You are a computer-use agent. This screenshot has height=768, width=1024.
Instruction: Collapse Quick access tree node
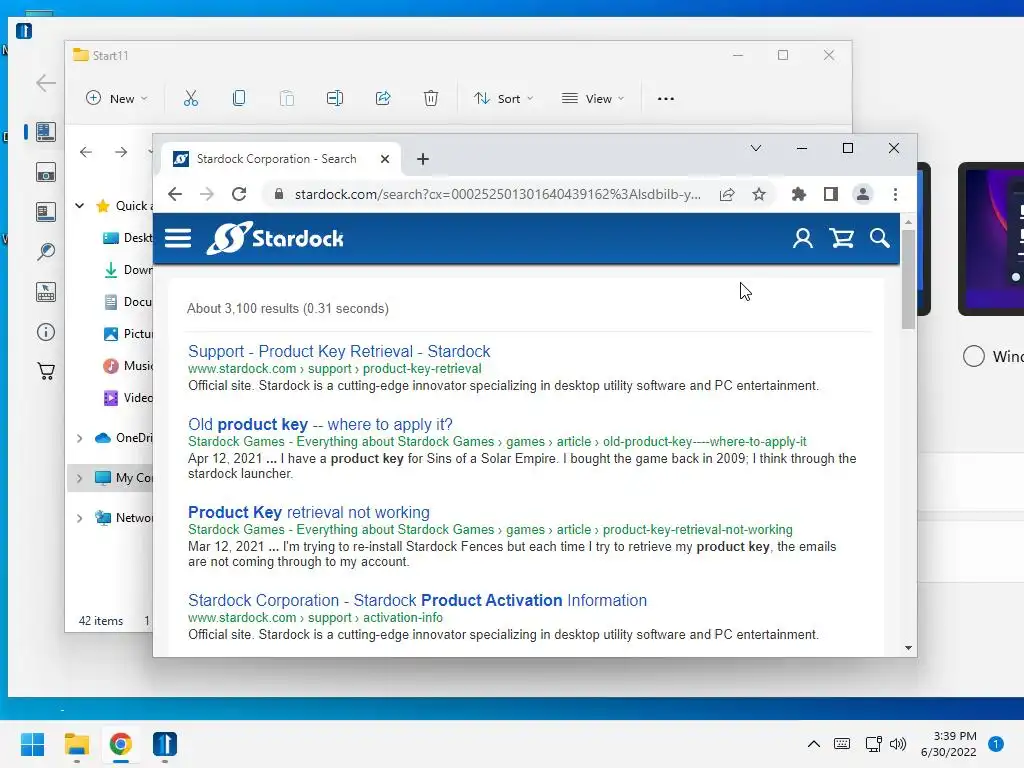(80, 206)
